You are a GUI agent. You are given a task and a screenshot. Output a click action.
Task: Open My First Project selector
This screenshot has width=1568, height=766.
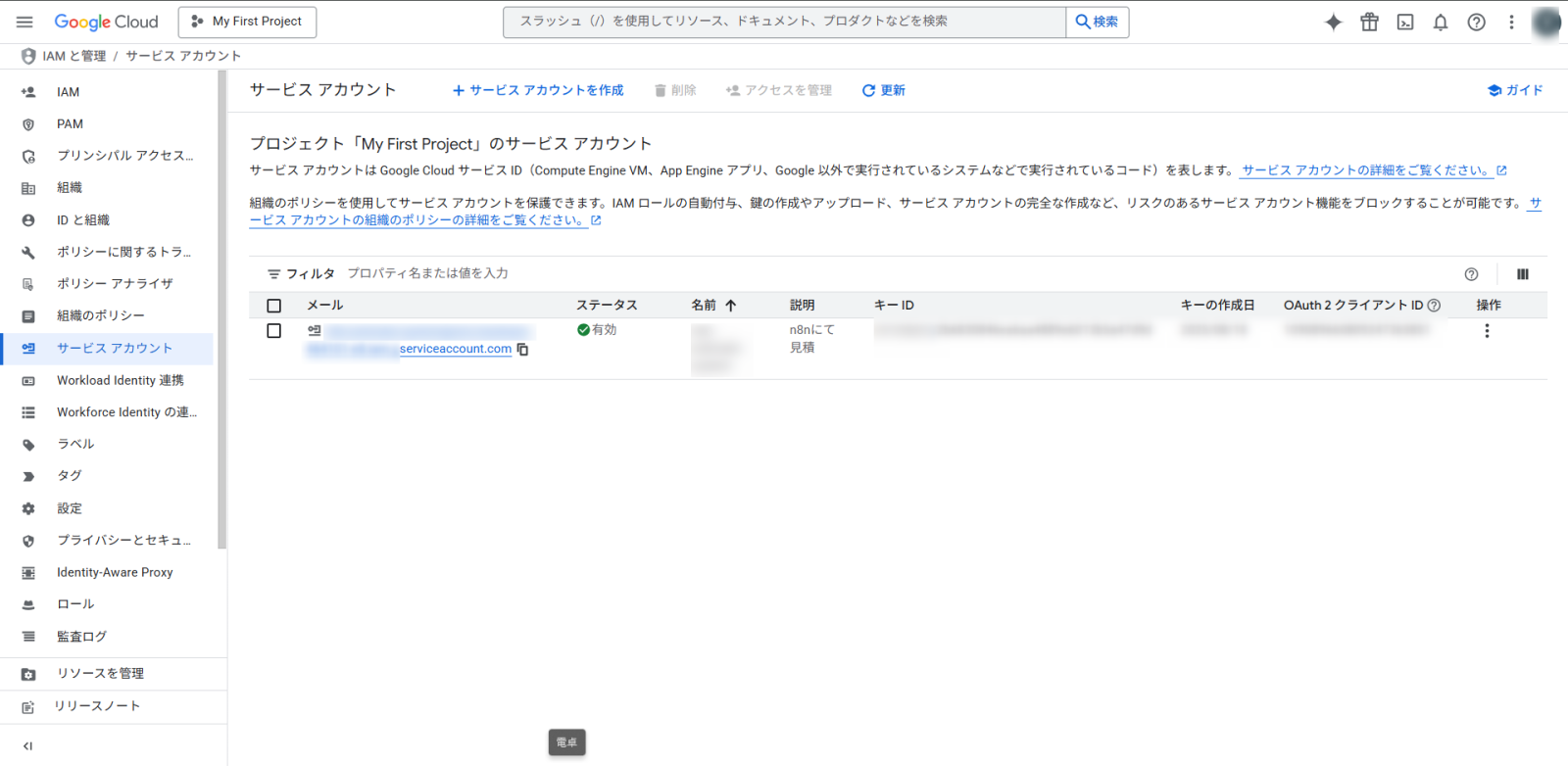pyautogui.click(x=247, y=22)
